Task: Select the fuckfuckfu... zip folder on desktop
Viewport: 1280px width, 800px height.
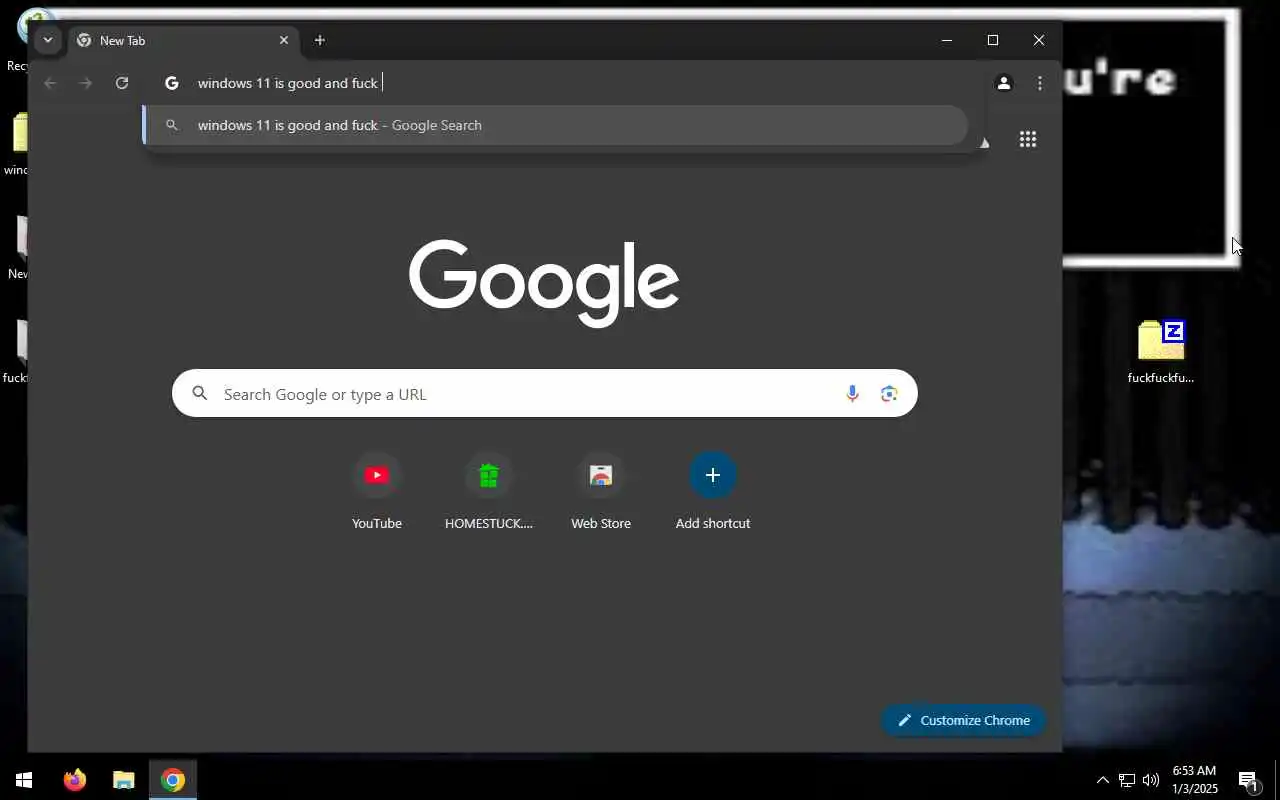Action: pos(1161,352)
